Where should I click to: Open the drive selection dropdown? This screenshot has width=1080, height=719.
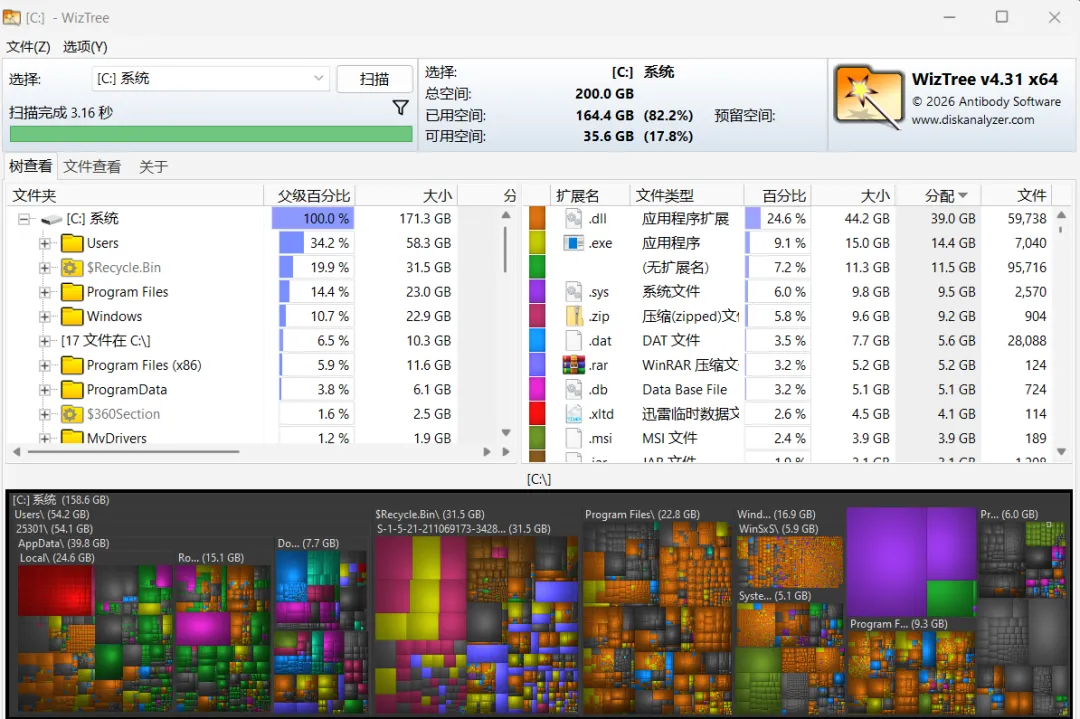pyautogui.click(x=318, y=79)
